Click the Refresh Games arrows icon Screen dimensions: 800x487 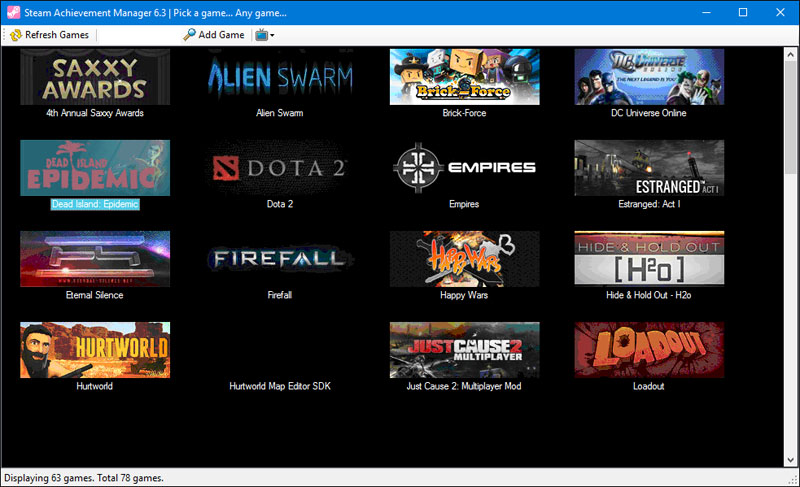coord(16,35)
